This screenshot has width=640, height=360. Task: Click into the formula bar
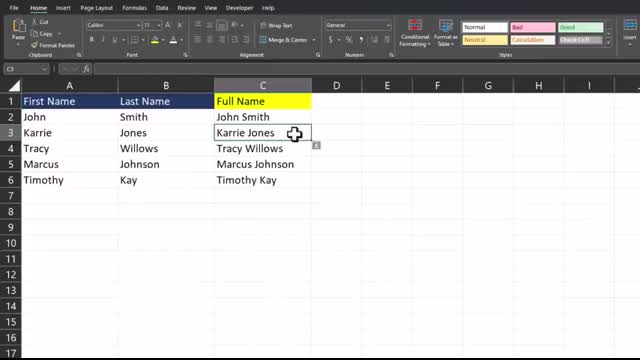(367, 69)
